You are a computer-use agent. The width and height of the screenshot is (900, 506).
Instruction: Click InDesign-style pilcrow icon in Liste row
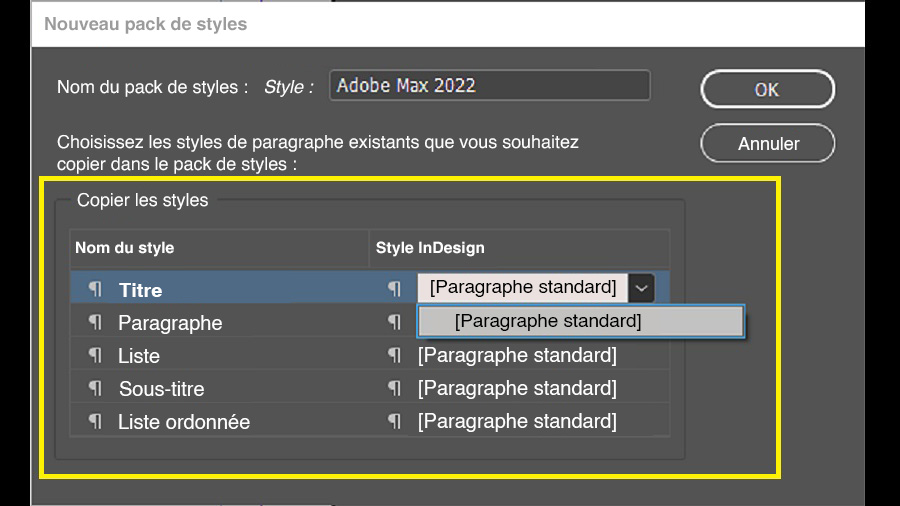coord(395,355)
